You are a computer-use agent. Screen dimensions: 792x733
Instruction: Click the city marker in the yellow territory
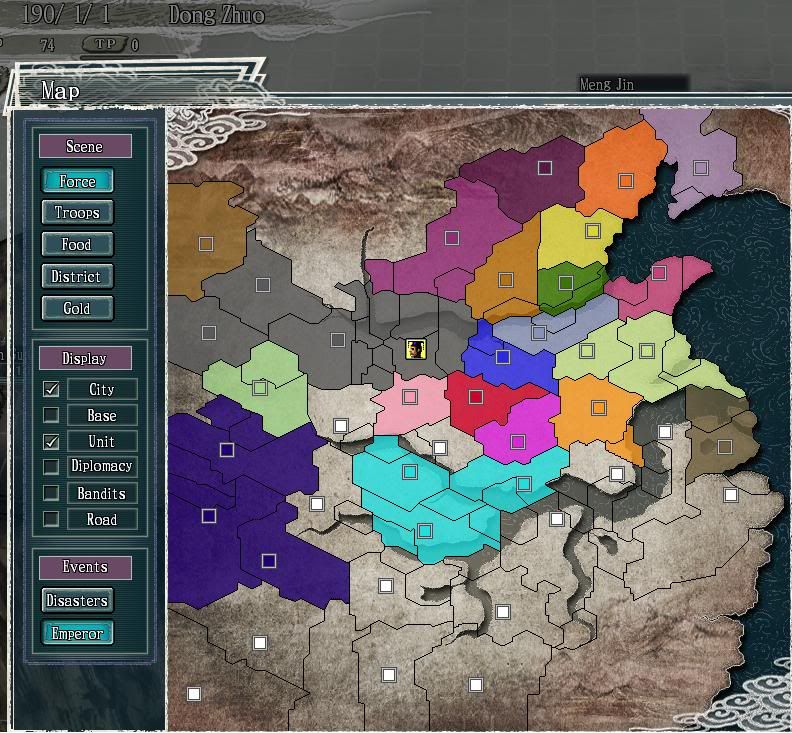(592, 231)
